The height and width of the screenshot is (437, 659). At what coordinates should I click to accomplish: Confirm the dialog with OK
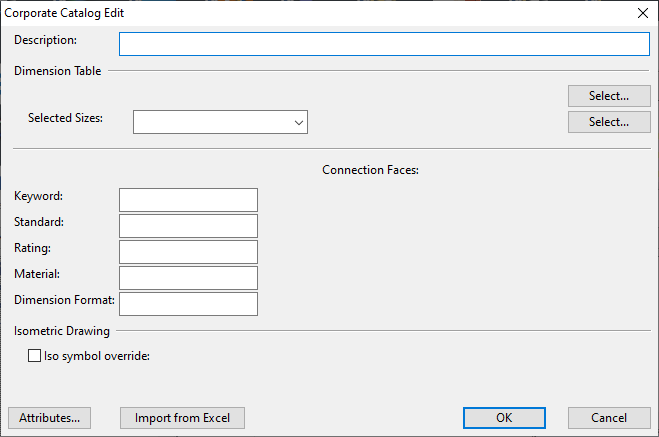[504, 418]
